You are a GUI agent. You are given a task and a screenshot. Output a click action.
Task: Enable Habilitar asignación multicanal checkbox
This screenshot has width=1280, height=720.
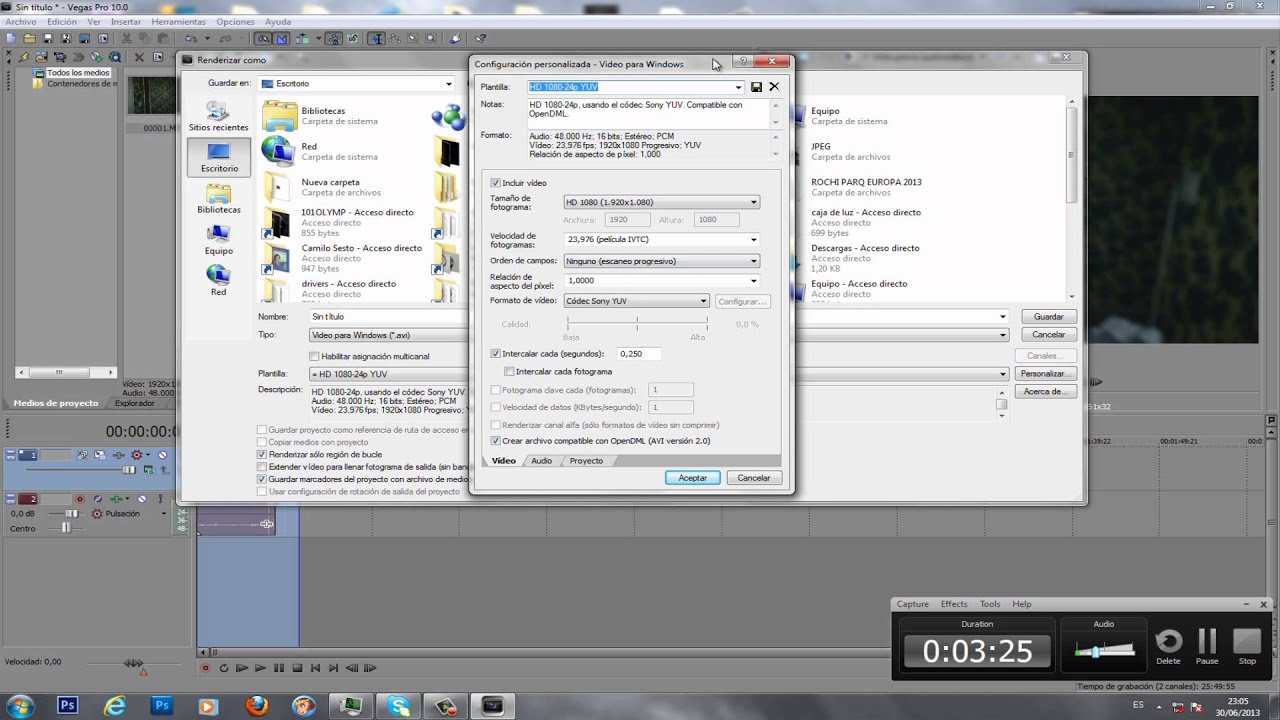coord(314,356)
